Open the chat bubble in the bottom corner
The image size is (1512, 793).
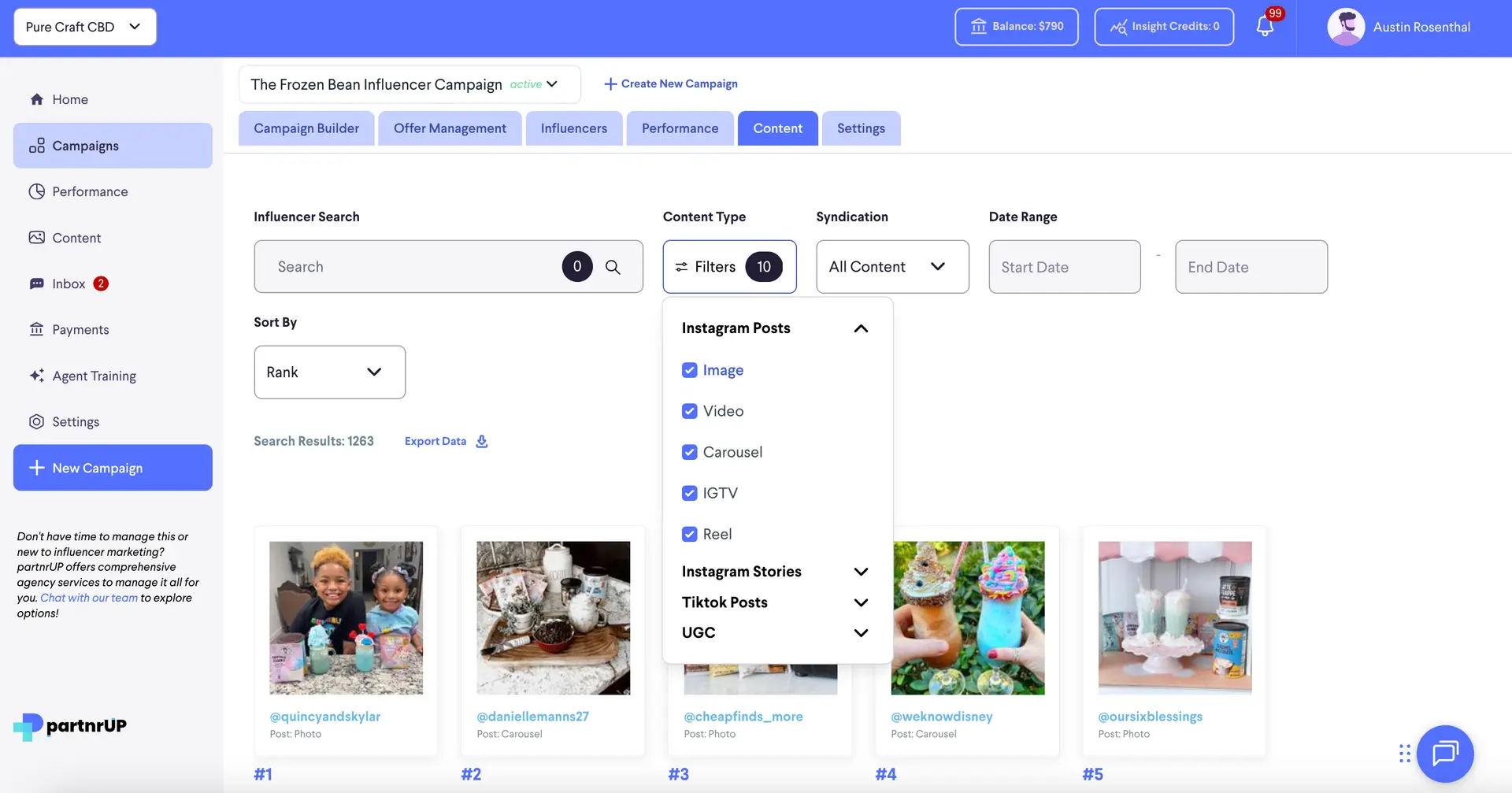click(1445, 754)
